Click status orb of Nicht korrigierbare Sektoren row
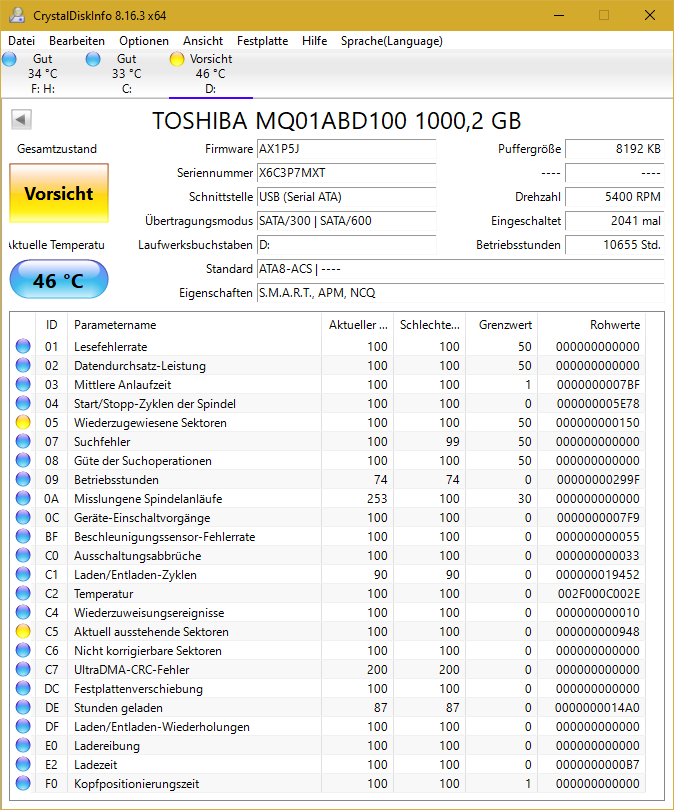 click(x=23, y=650)
